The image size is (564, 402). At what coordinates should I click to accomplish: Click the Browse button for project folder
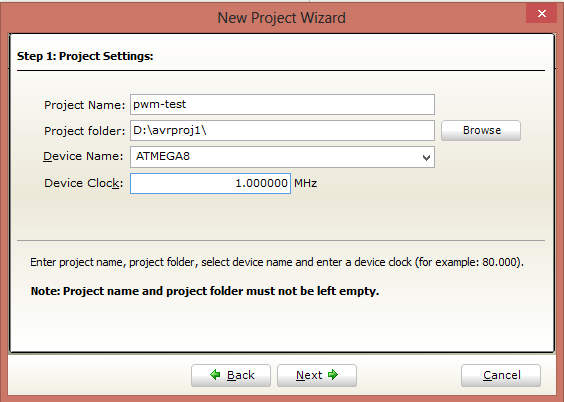pyautogui.click(x=481, y=130)
